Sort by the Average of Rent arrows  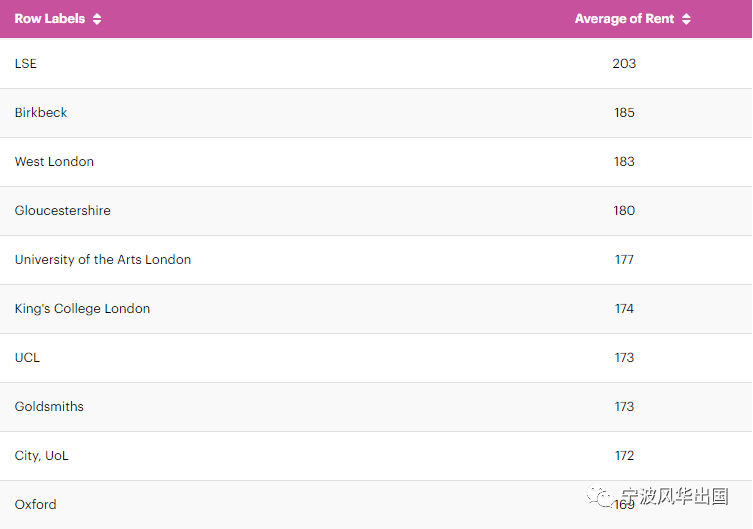click(686, 19)
